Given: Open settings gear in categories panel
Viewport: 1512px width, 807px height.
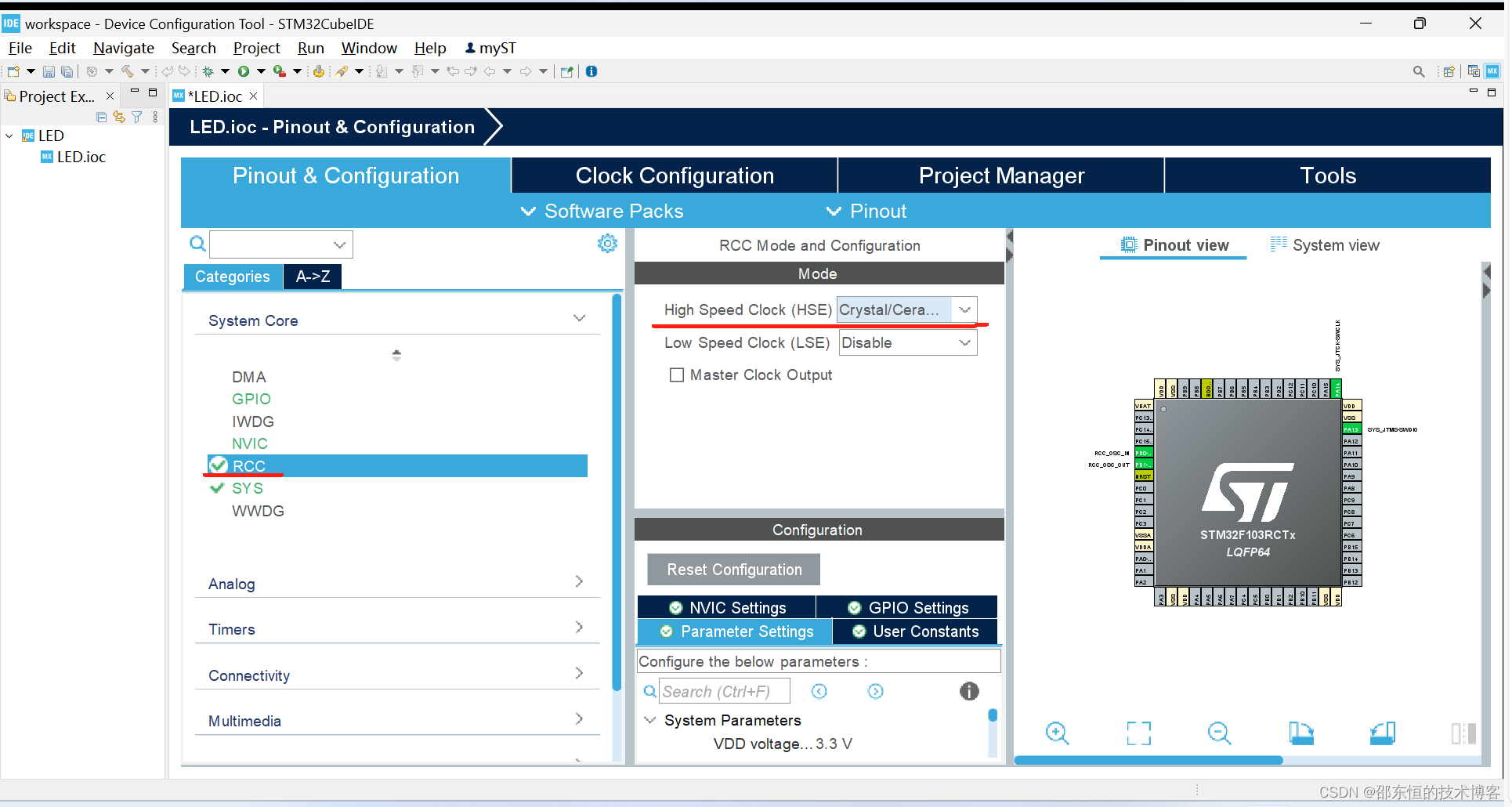Looking at the screenshot, I should (607, 244).
